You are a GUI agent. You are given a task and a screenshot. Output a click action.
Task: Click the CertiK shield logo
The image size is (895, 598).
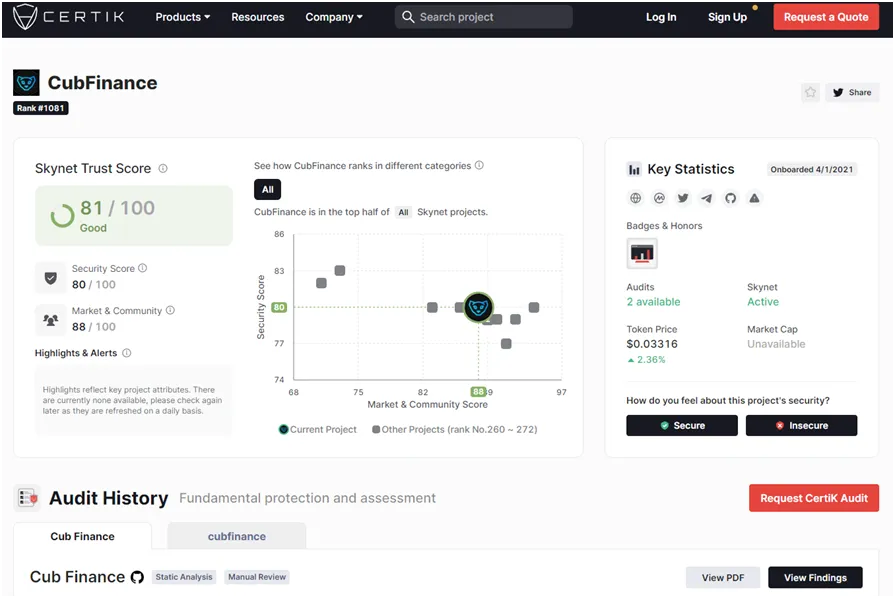25,17
